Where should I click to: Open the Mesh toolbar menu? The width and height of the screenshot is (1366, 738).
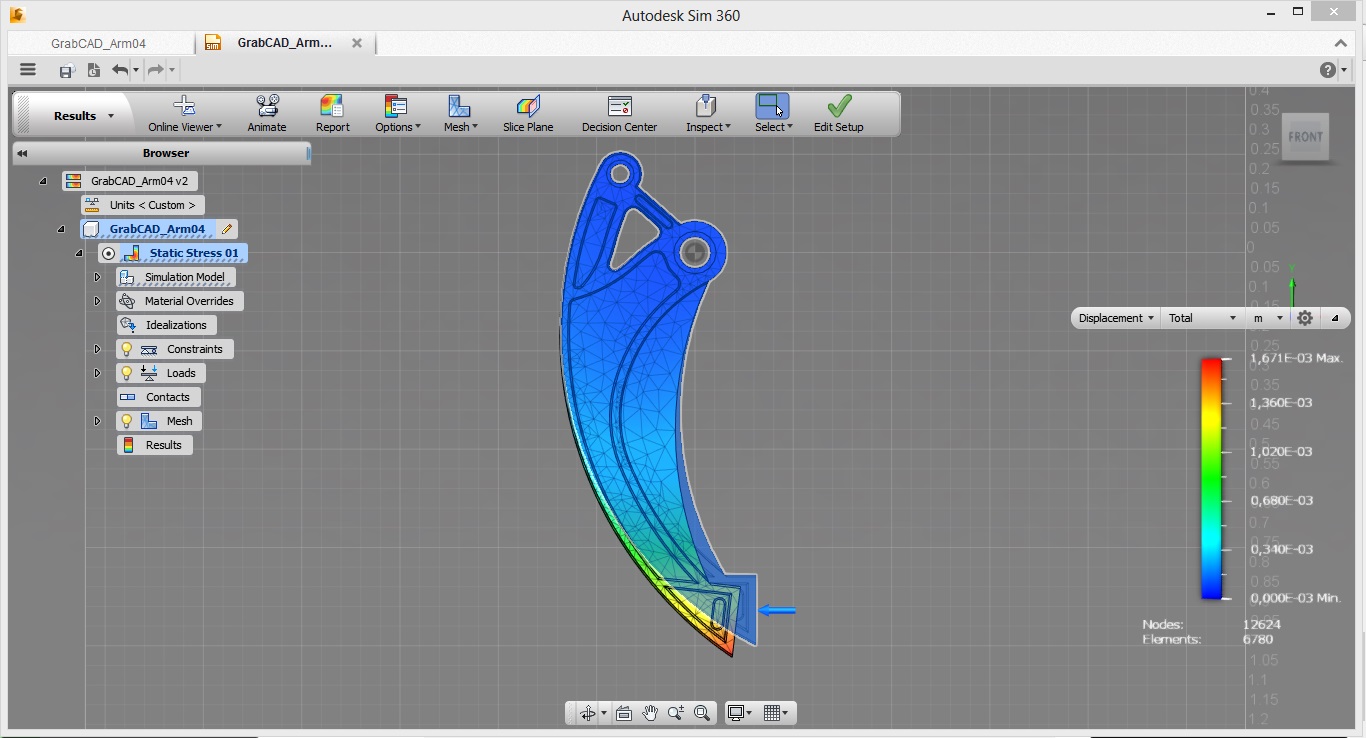[x=461, y=114]
